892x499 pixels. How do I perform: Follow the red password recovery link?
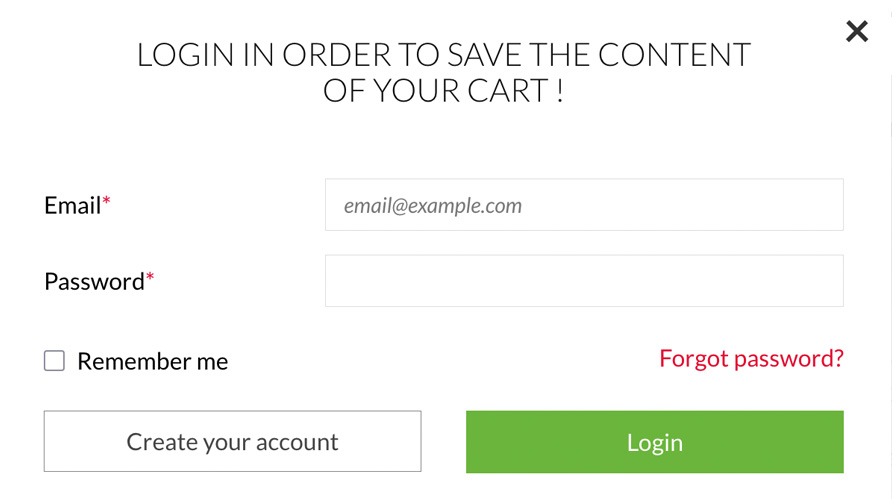[751, 358]
